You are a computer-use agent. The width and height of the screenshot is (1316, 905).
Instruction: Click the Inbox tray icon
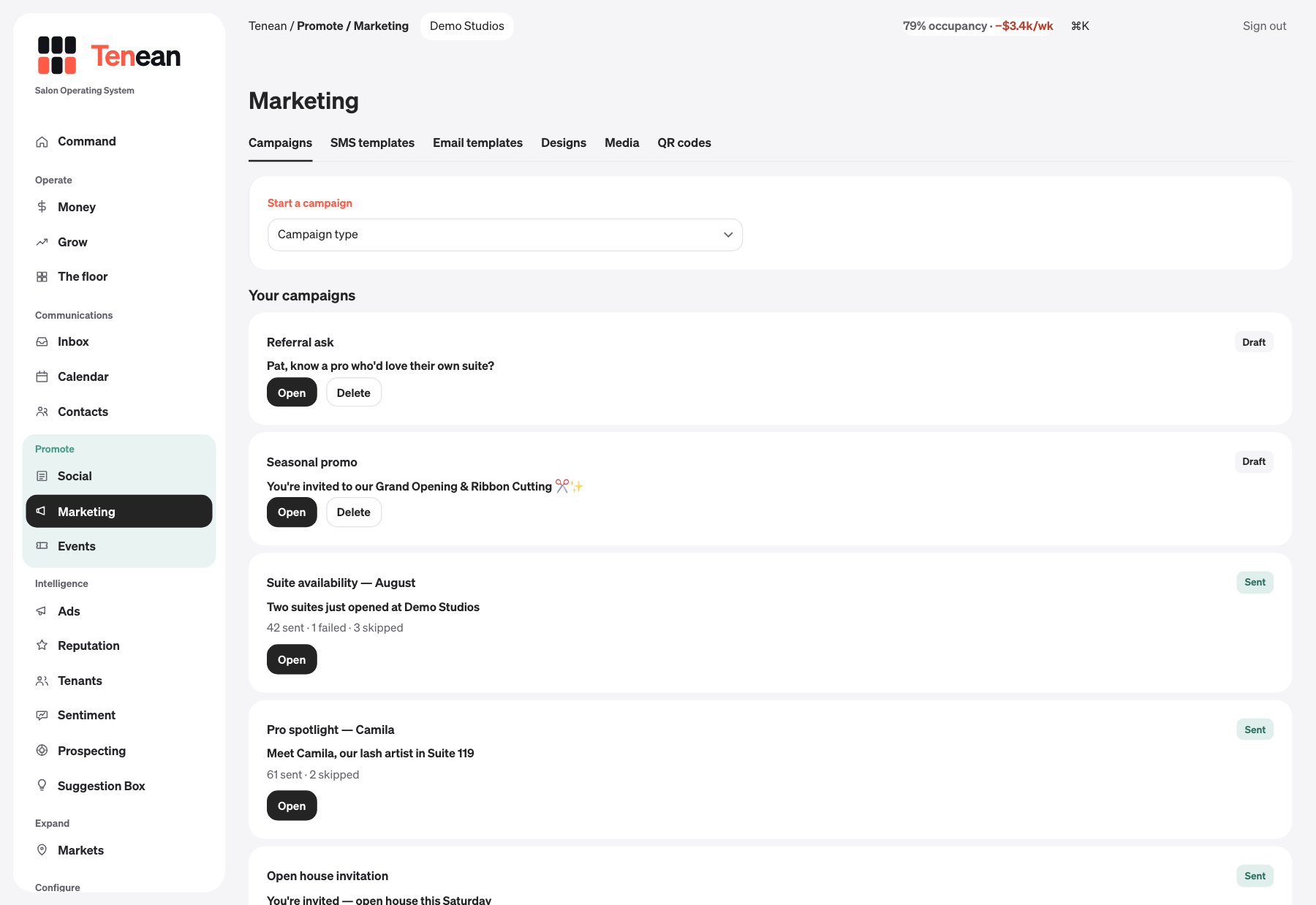42,341
